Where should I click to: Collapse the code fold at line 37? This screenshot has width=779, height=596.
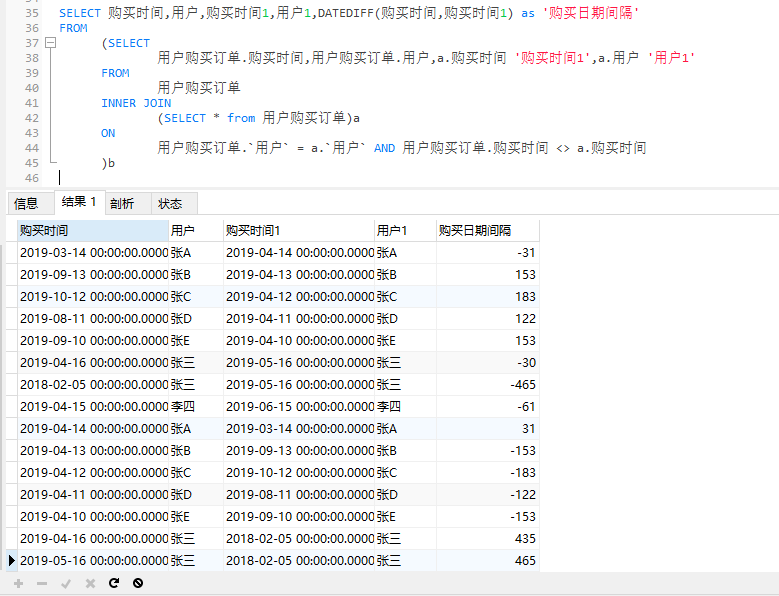point(50,43)
